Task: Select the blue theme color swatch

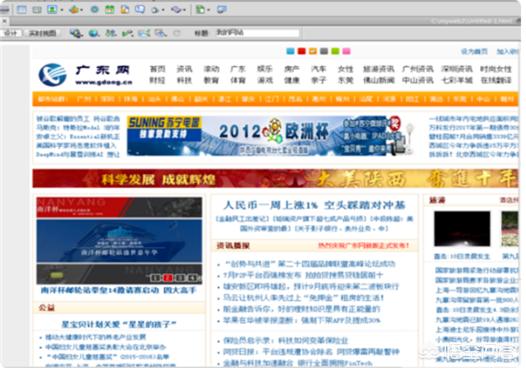Action: pos(290,51)
